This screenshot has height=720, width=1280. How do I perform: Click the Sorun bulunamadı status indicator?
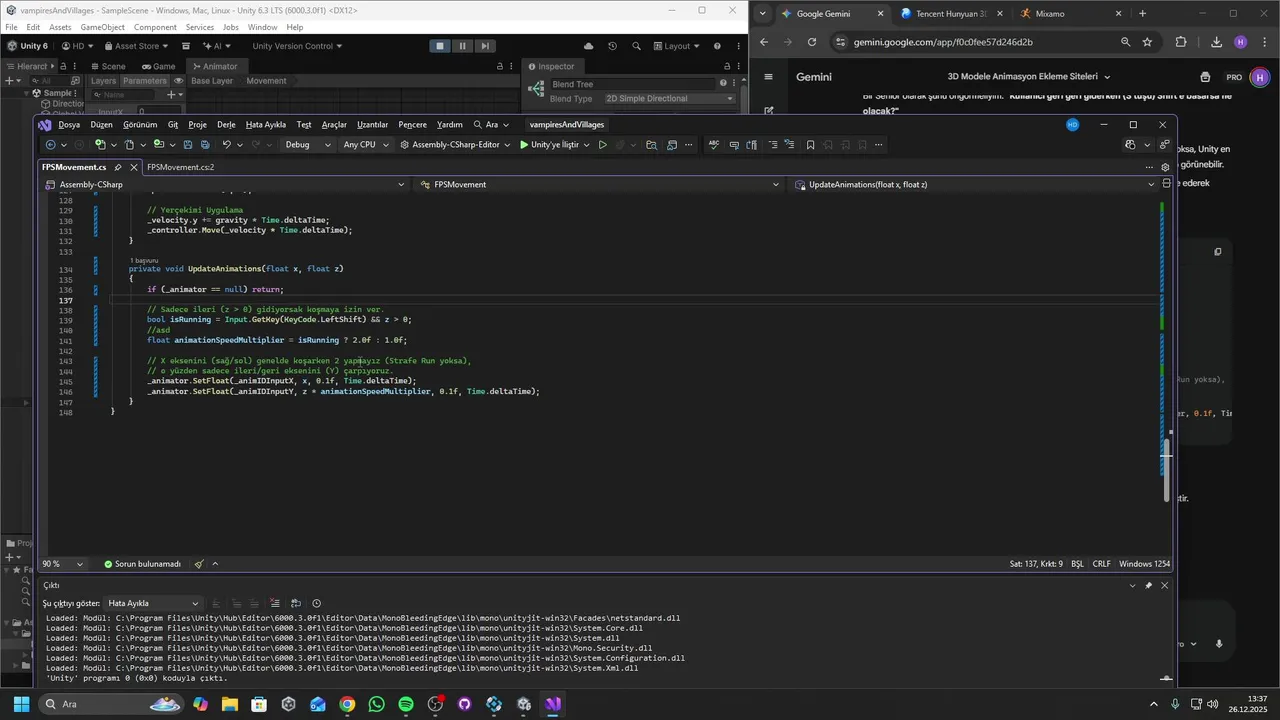(x=142, y=564)
